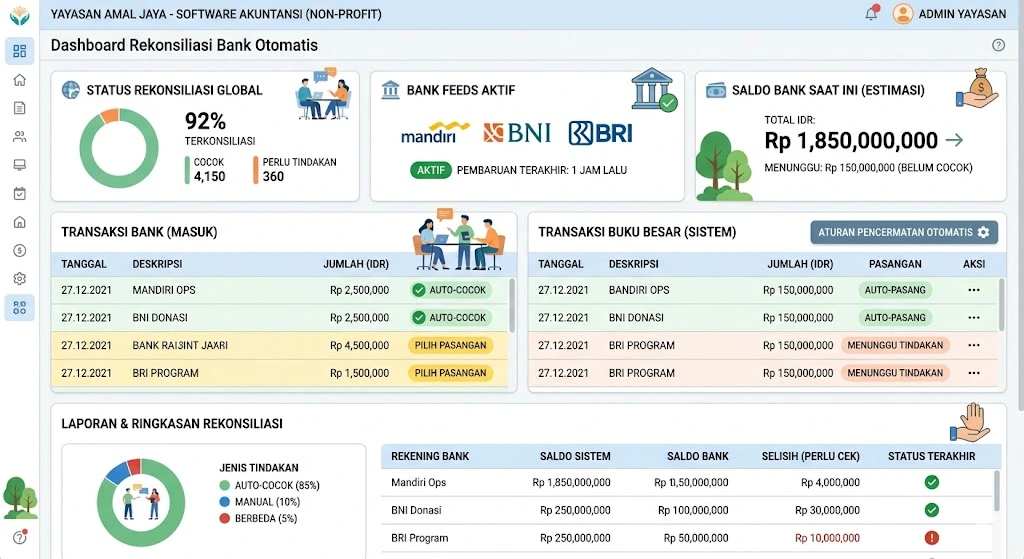Open the dashboard grid icon in the sidebar
The height and width of the screenshot is (559, 1024).
20,51
